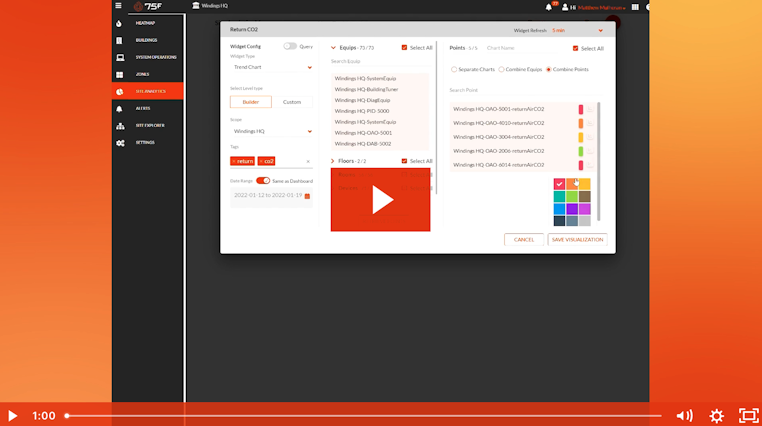Open the video player settings gear
The height and width of the screenshot is (426, 762).
coord(717,416)
